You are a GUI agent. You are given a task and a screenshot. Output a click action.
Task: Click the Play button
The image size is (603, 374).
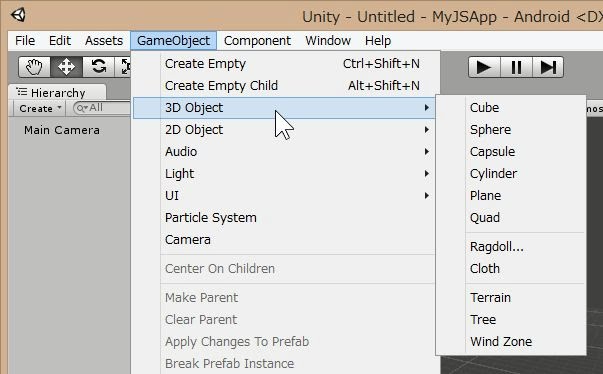[484, 67]
